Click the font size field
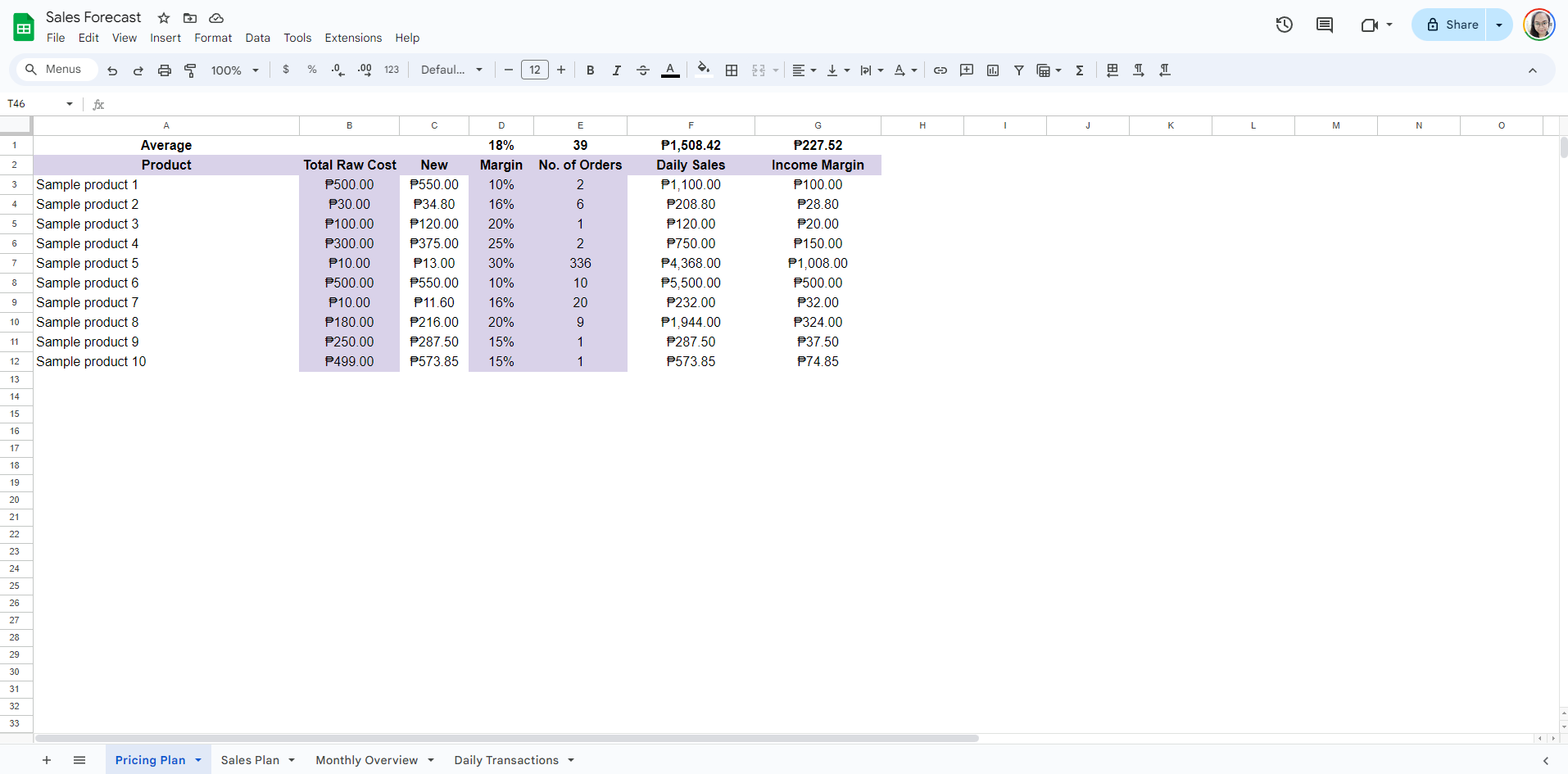The width and height of the screenshot is (1568, 774). (535, 70)
